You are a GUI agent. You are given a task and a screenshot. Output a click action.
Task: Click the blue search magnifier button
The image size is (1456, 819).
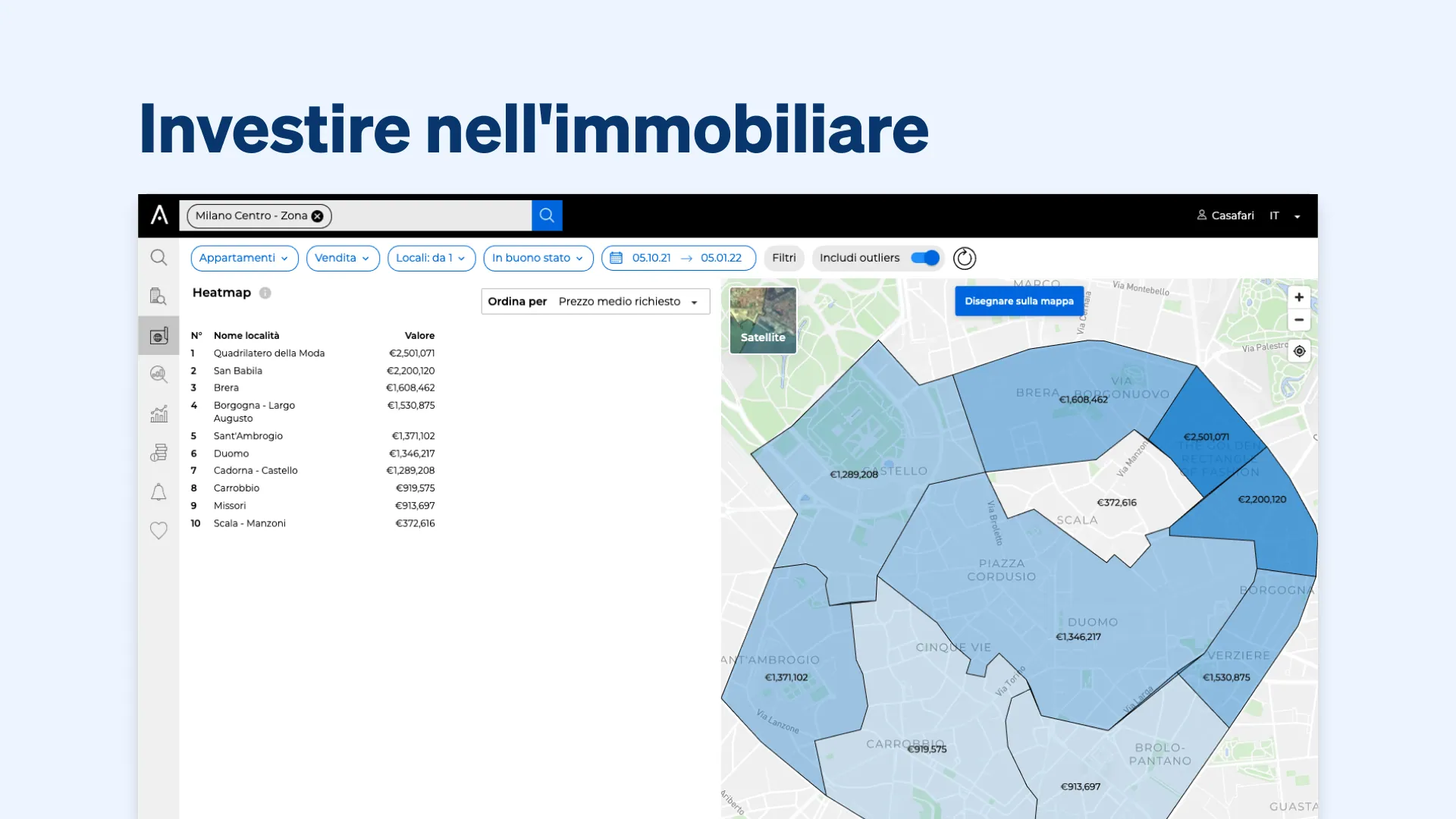(547, 215)
